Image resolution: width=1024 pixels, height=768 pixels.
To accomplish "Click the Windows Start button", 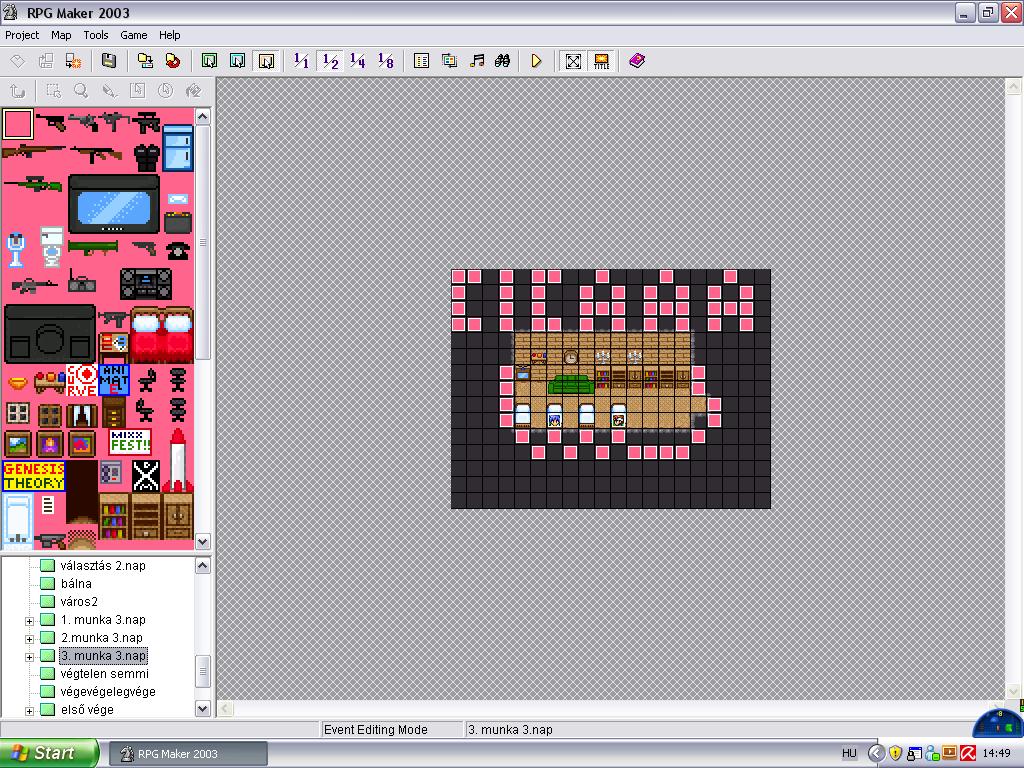I will [49, 753].
